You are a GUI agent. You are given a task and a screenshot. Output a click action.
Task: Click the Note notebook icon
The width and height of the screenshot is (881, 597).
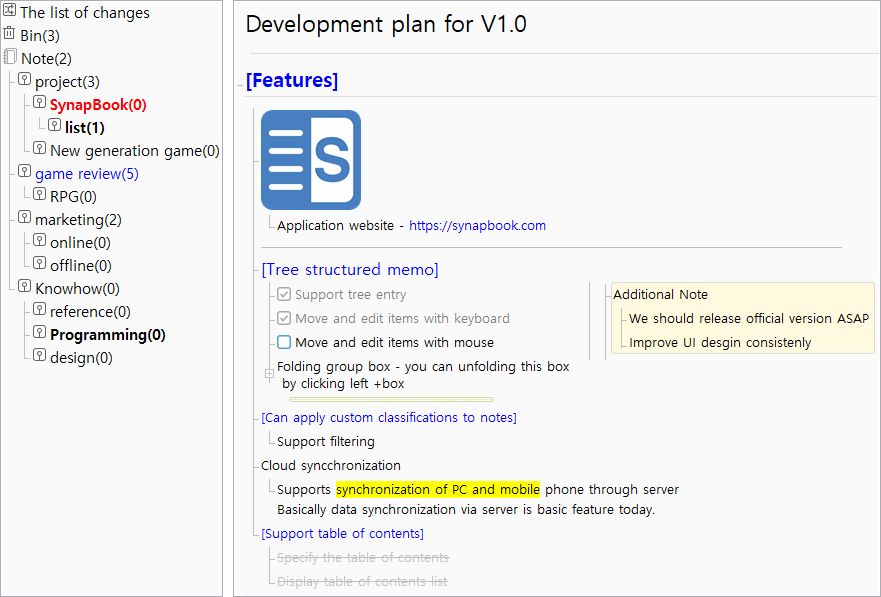10,57
